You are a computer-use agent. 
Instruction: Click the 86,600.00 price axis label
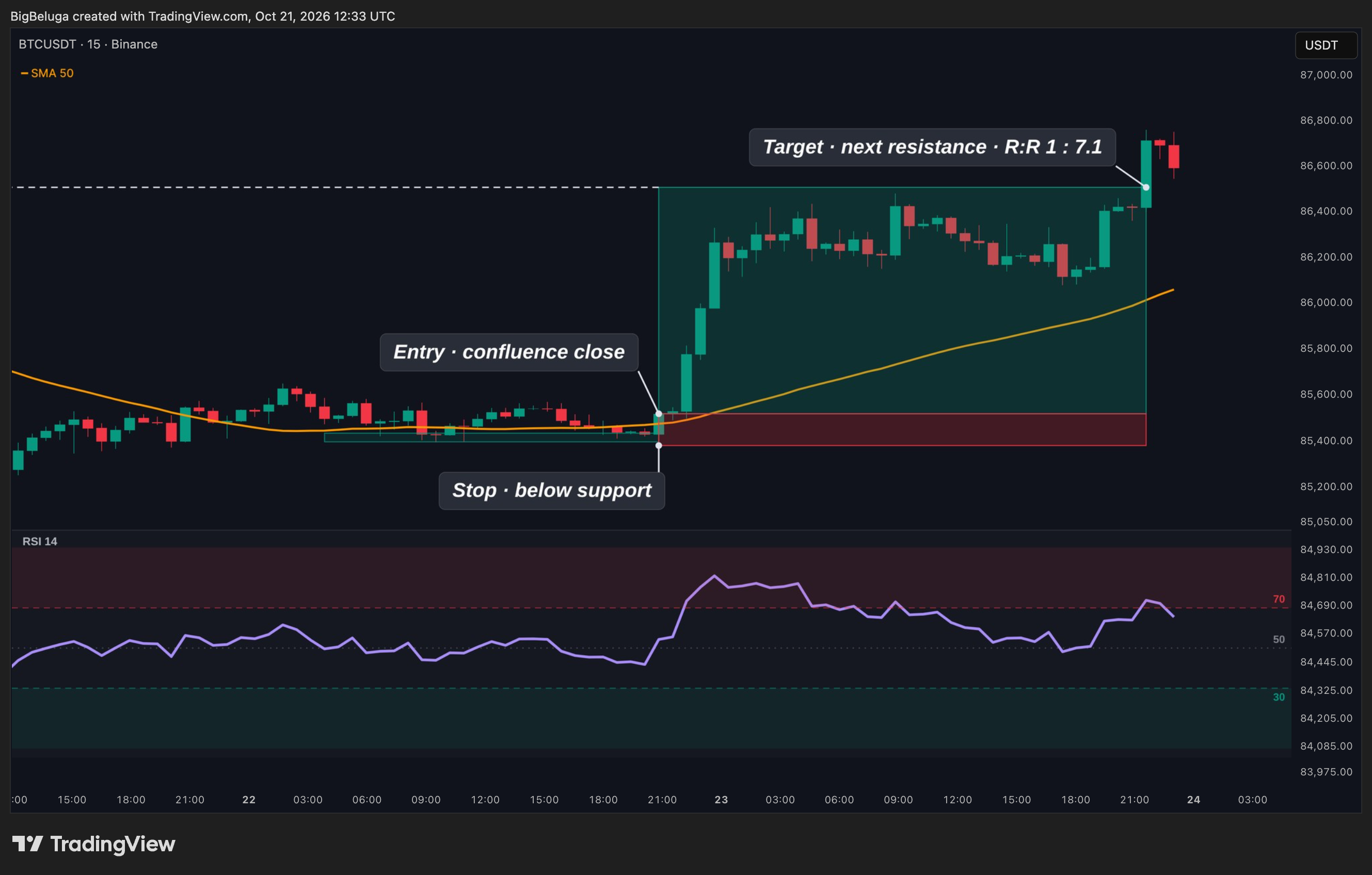coord(1326,166)
